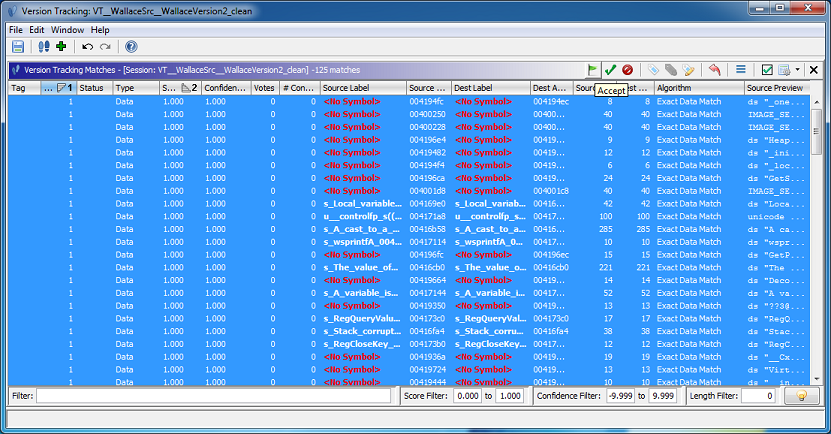Screen dimensions: 831x434
Task: Sort by the Source Label column header
Action: pyautogui.click(x=362, y=88)
